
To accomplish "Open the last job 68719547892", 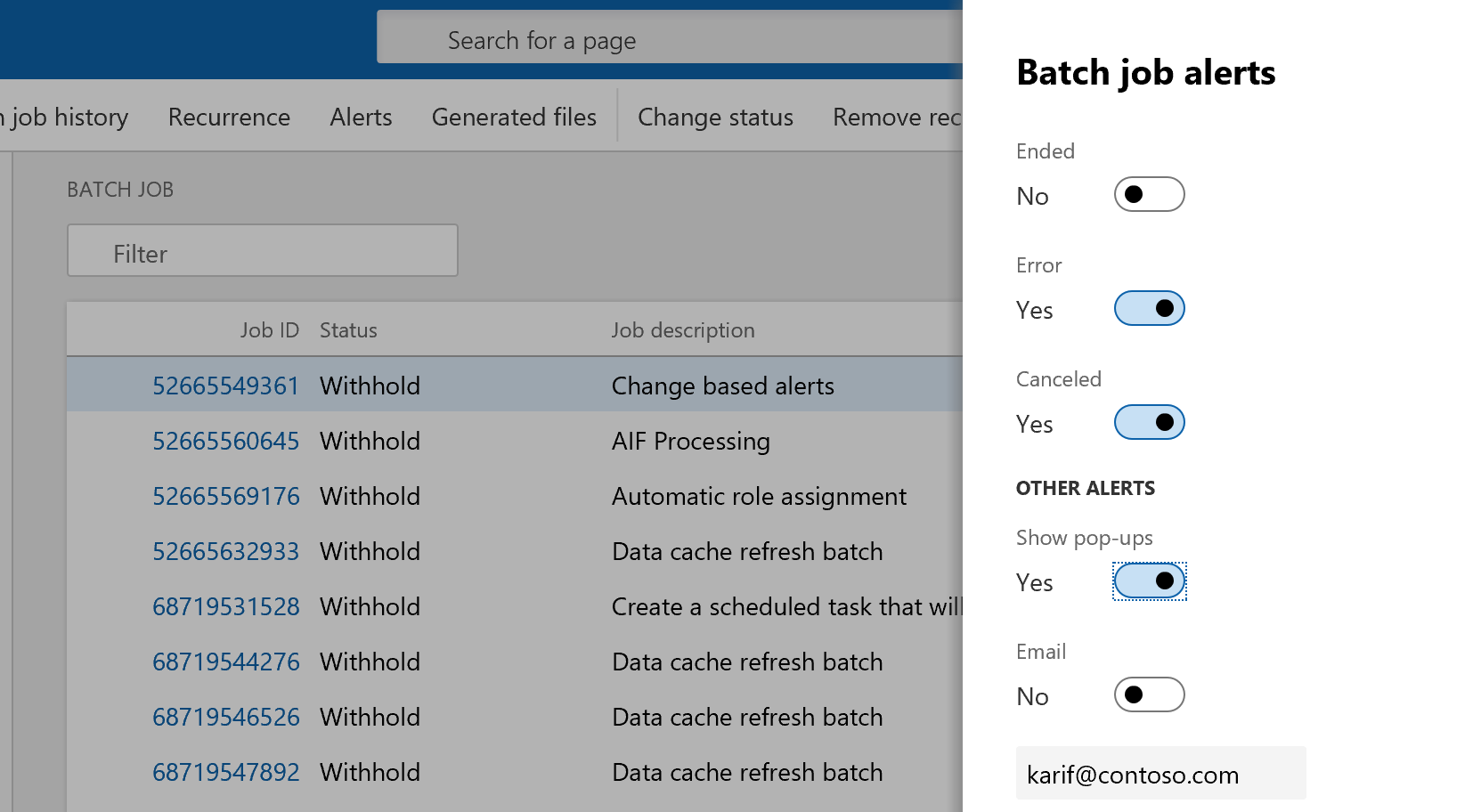I will tap(226, 772).
